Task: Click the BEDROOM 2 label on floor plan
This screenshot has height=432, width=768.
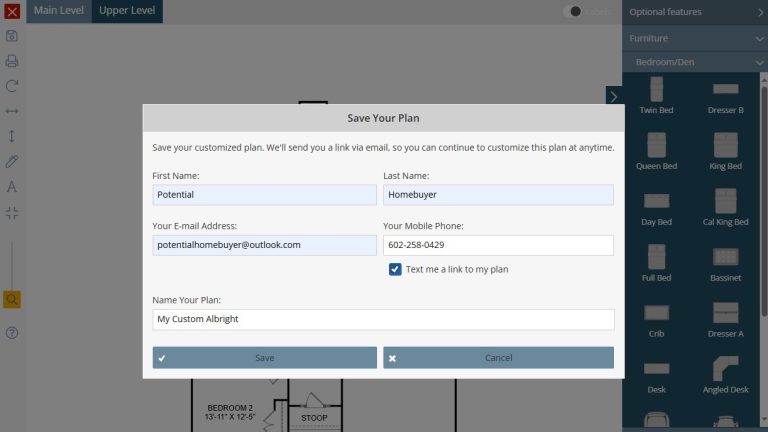Action: click(x=230, y=408)
